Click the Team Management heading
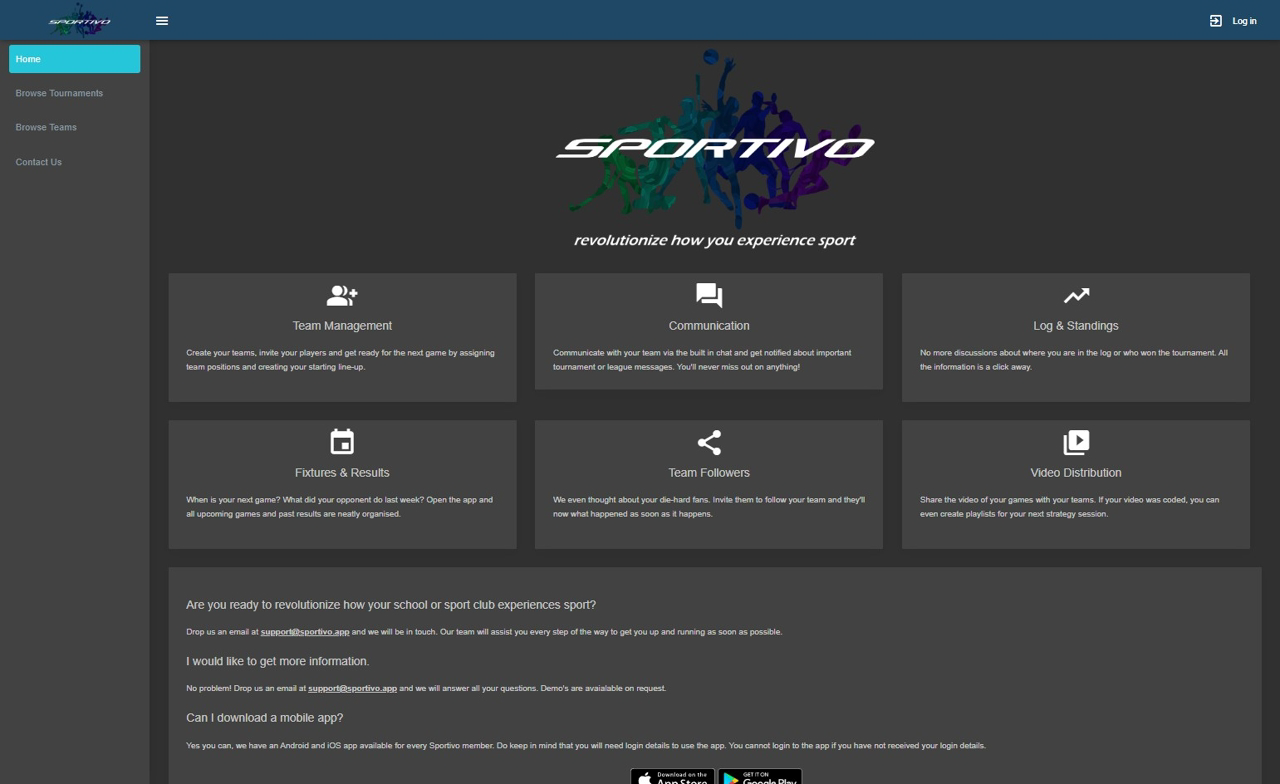This screenshot has height=784, width=1280. tap(342, 326)
